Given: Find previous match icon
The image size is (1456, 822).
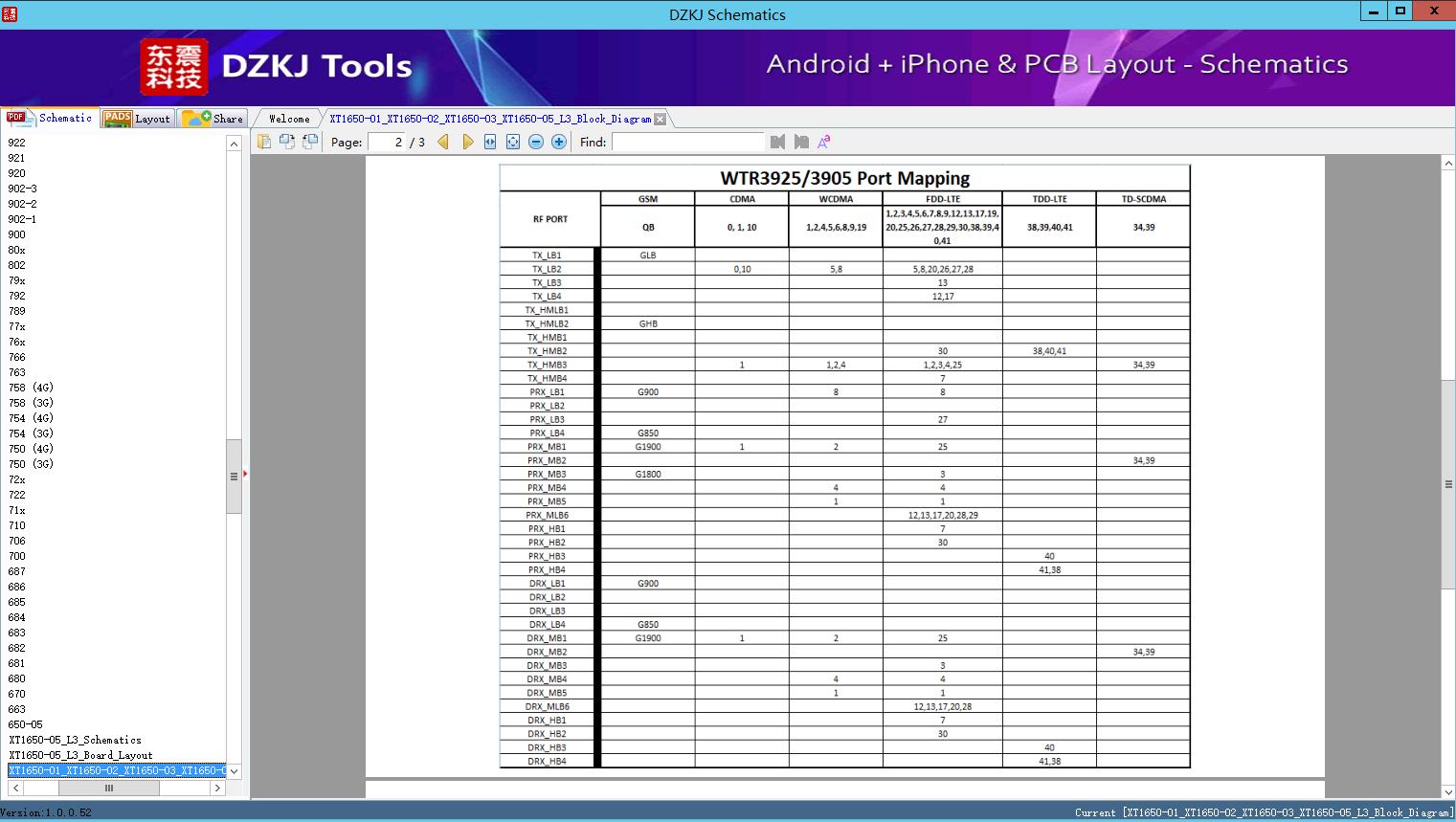Looking at the screenshot, I should point(777,142).
